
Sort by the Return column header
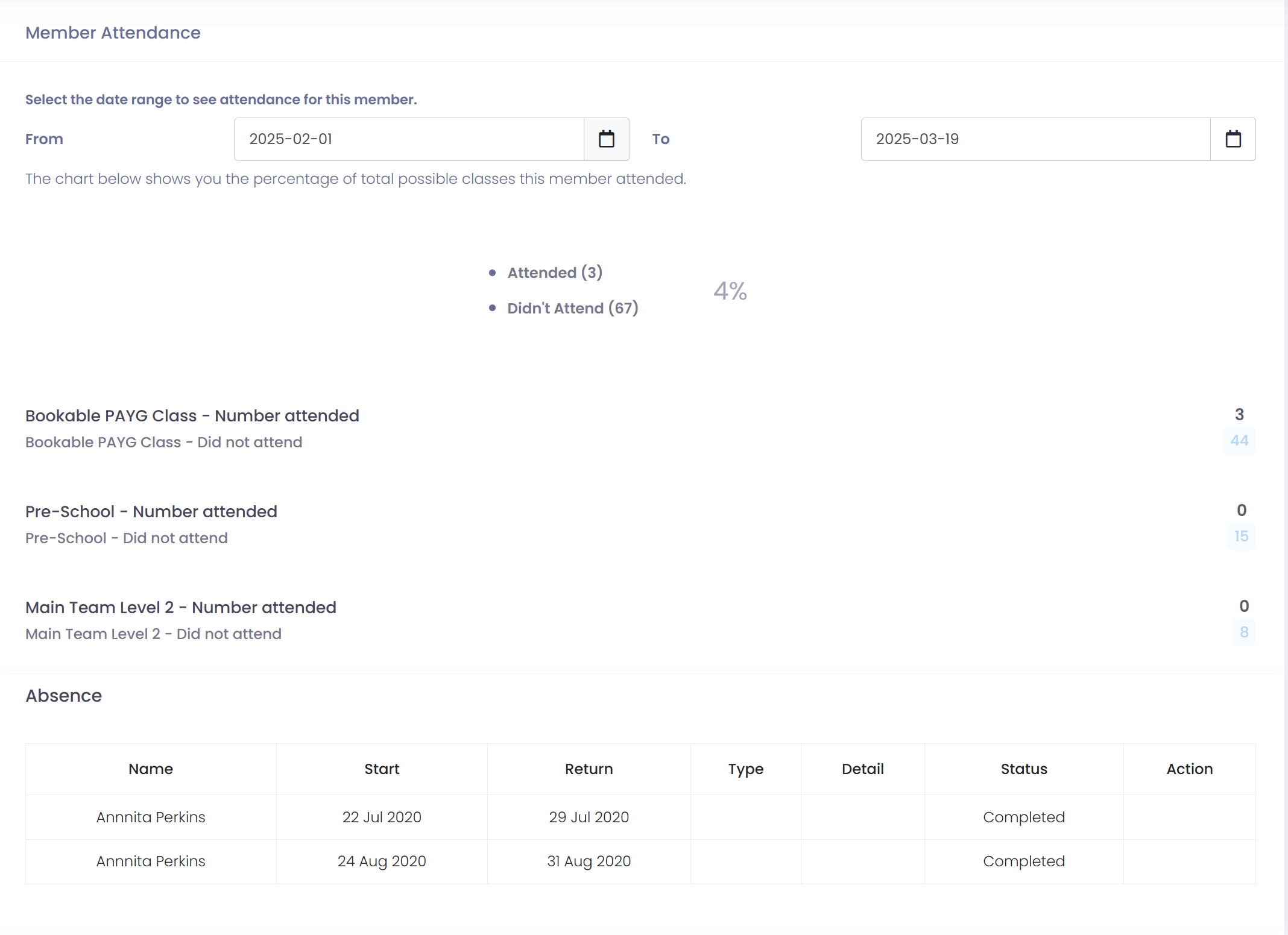(589, 769)
